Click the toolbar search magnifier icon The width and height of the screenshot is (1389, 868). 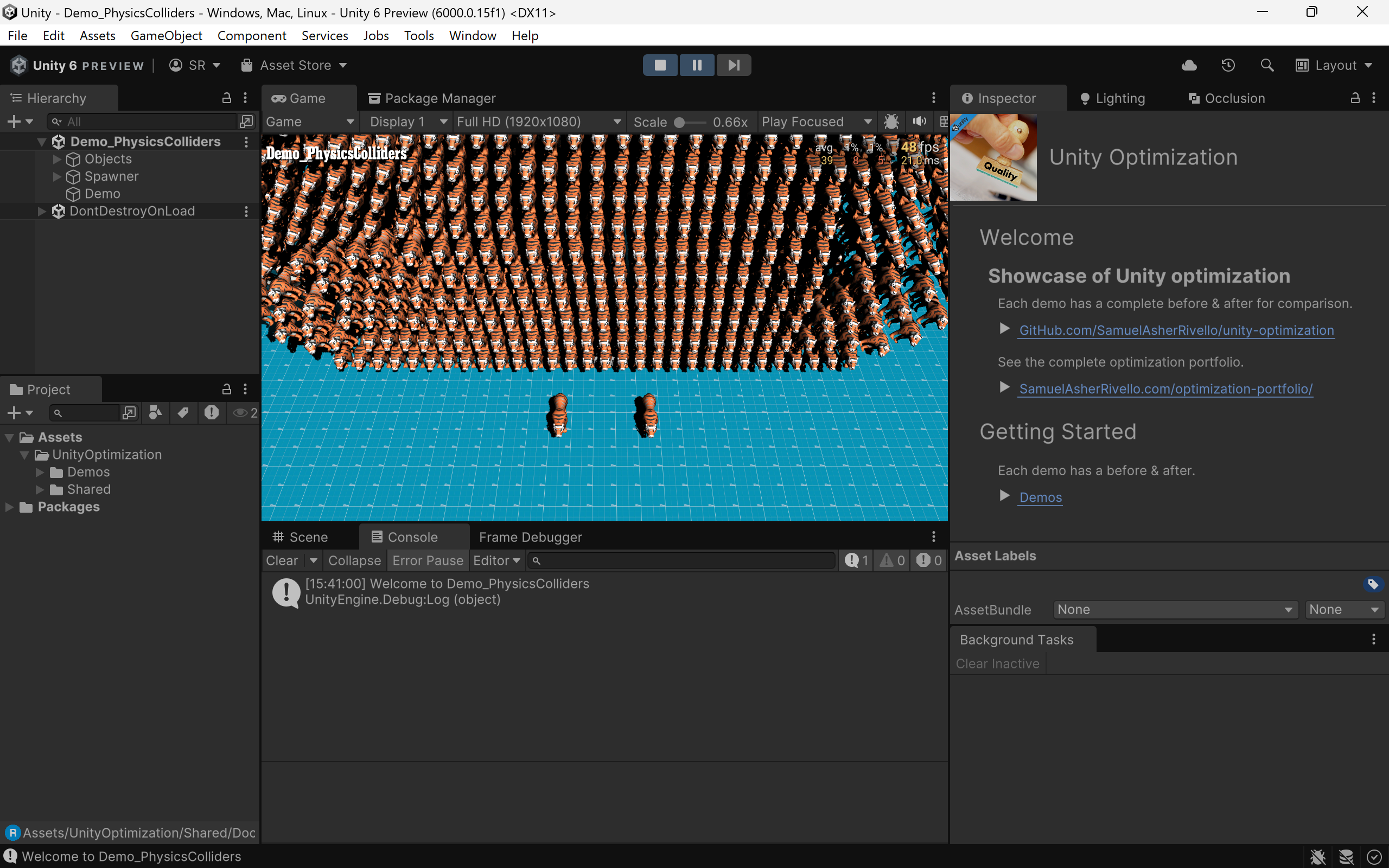tap(1267, 66)
